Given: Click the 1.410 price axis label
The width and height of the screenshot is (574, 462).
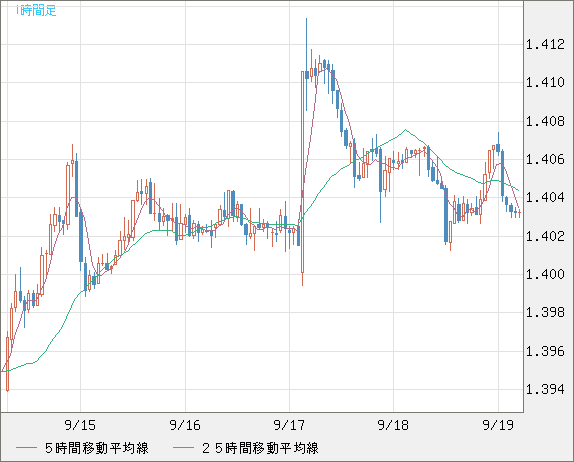Looking at the screenshot, I should [545, 83].
